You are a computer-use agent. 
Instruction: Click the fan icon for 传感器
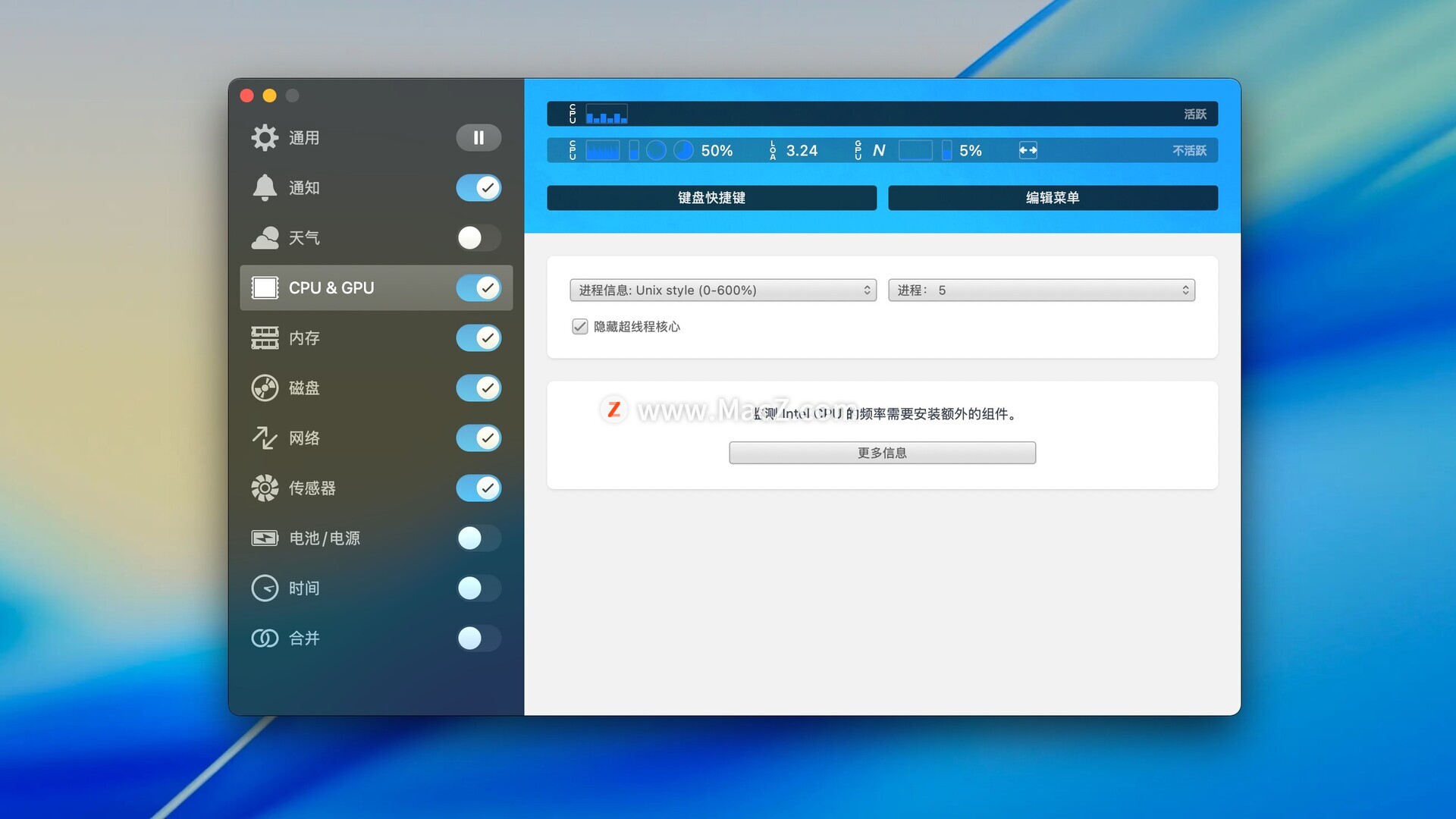pyautogui.click(x=265, y=488)
